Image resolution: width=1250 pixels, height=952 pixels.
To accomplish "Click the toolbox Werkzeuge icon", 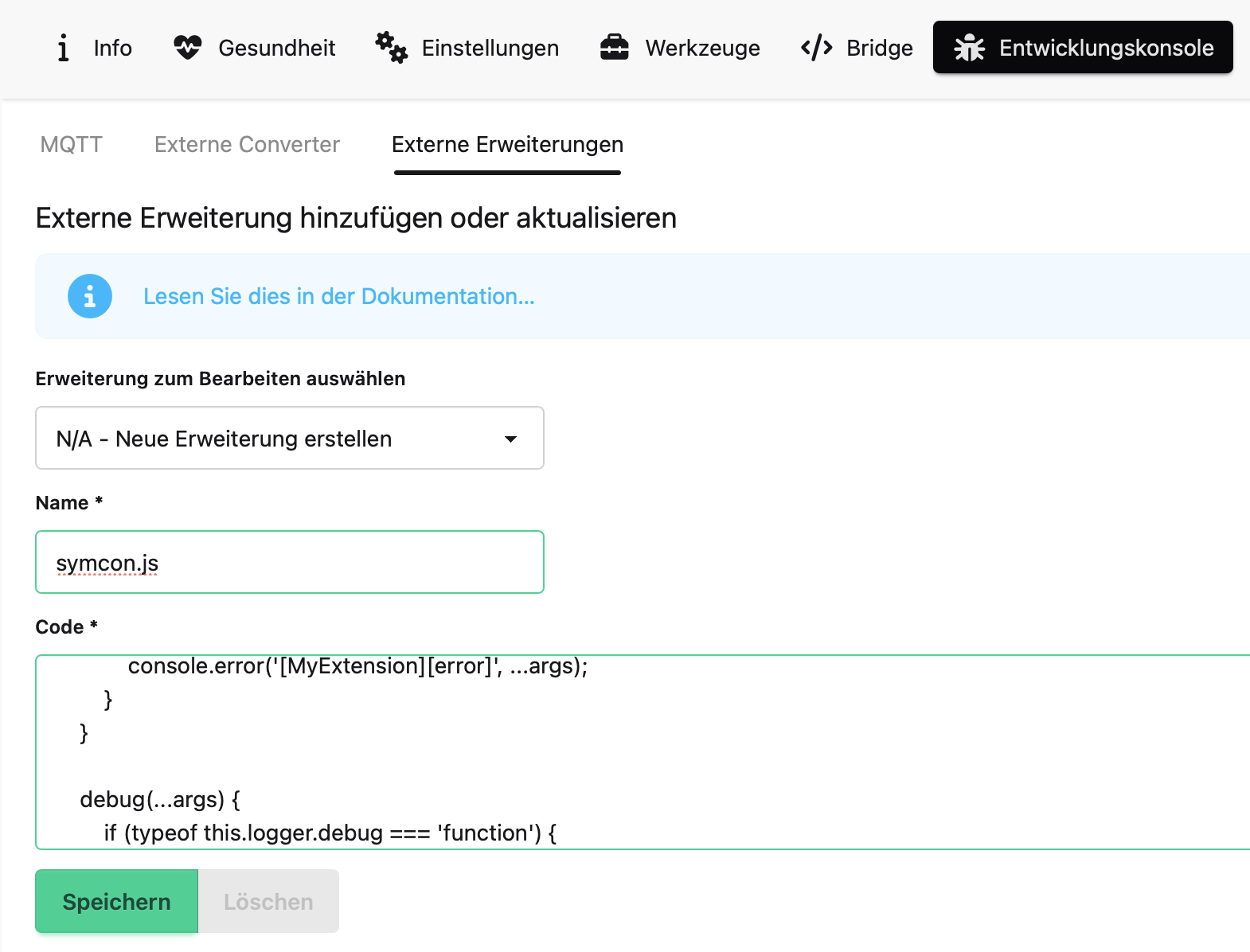I will 615,48.
